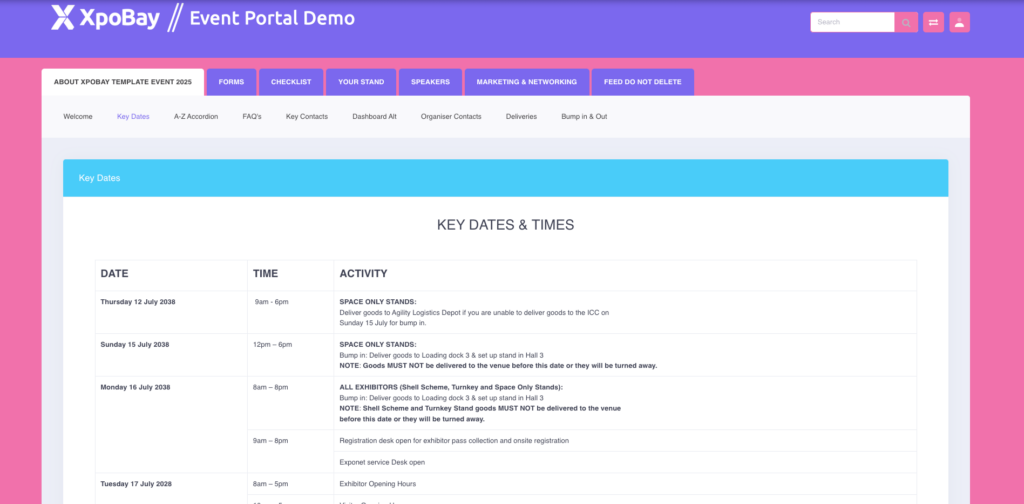Open the user profile icon
This screenshot has width=1024, height=504.
(960, 22)
